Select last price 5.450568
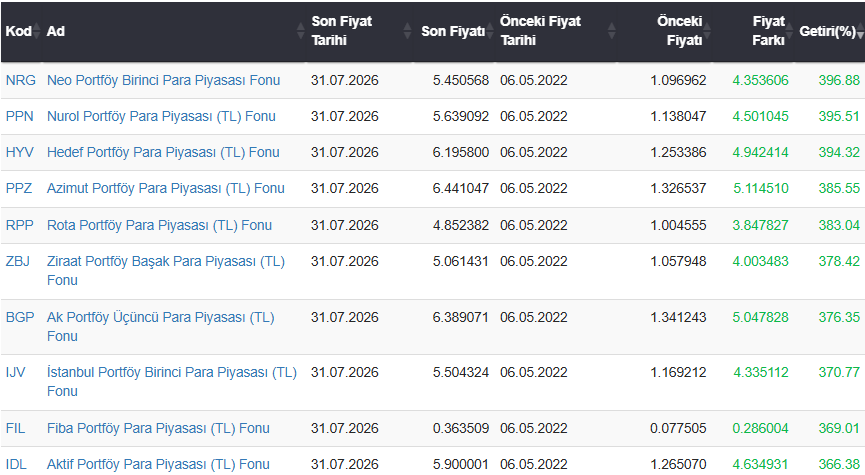 coord(461,80)
